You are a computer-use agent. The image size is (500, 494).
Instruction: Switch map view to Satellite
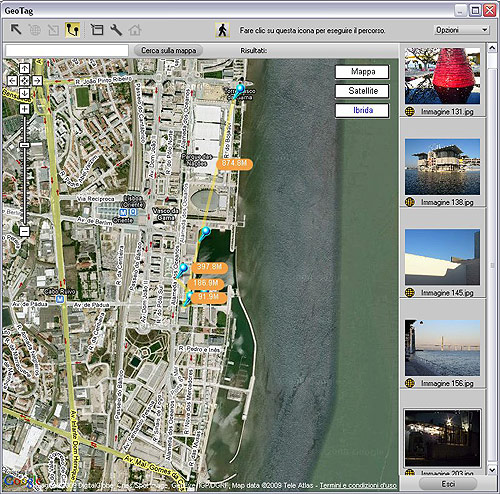pos(362,91)
